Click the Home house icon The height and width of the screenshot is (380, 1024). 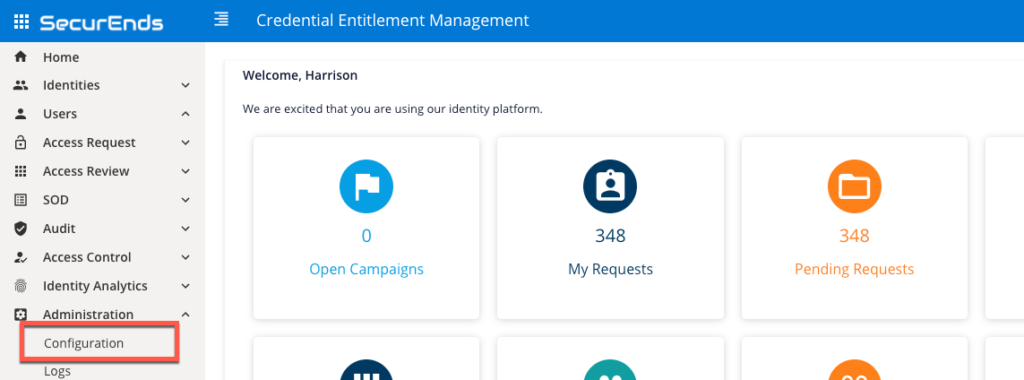21,57
